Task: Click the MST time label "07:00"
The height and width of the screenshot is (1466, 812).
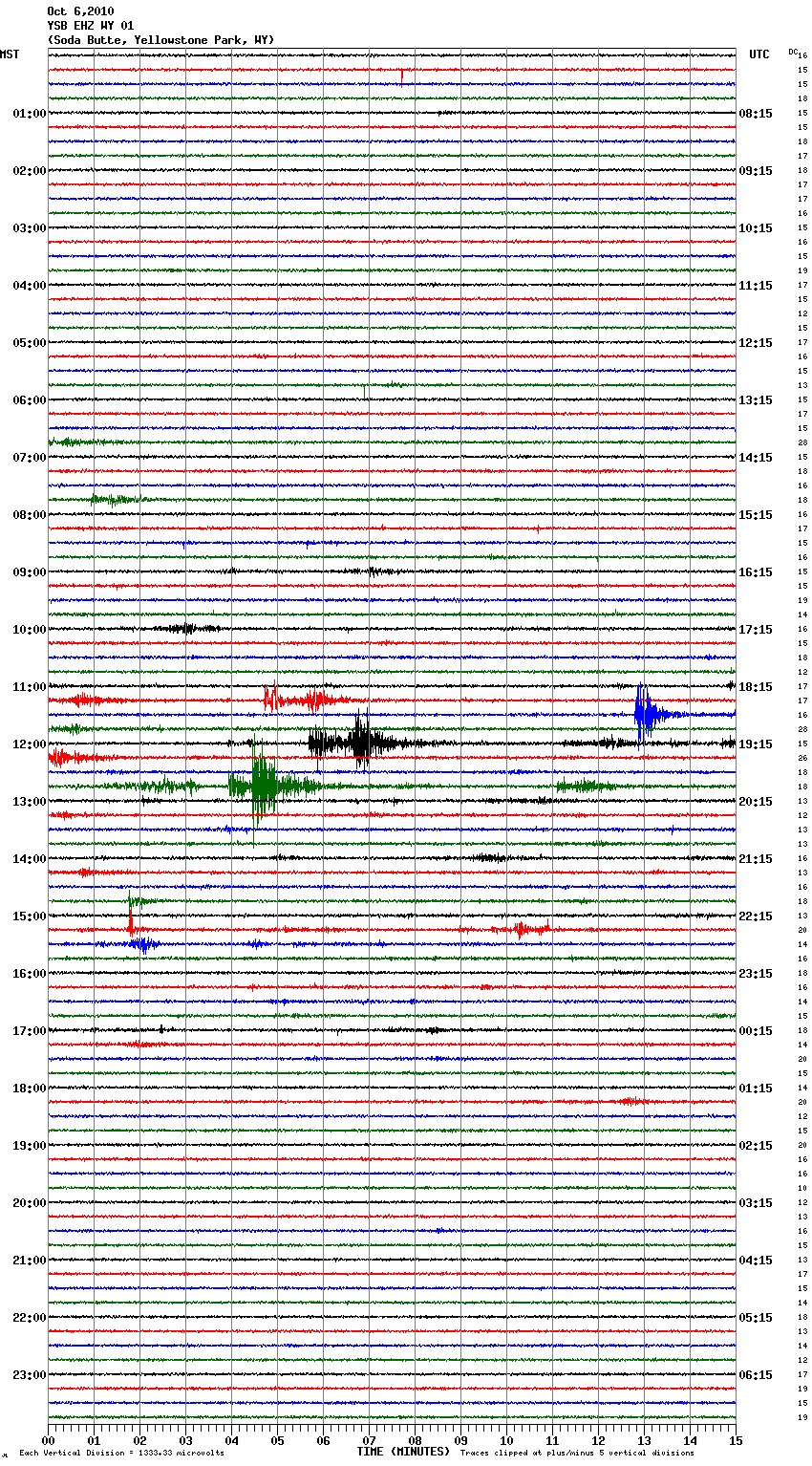Action: point(29,458)
